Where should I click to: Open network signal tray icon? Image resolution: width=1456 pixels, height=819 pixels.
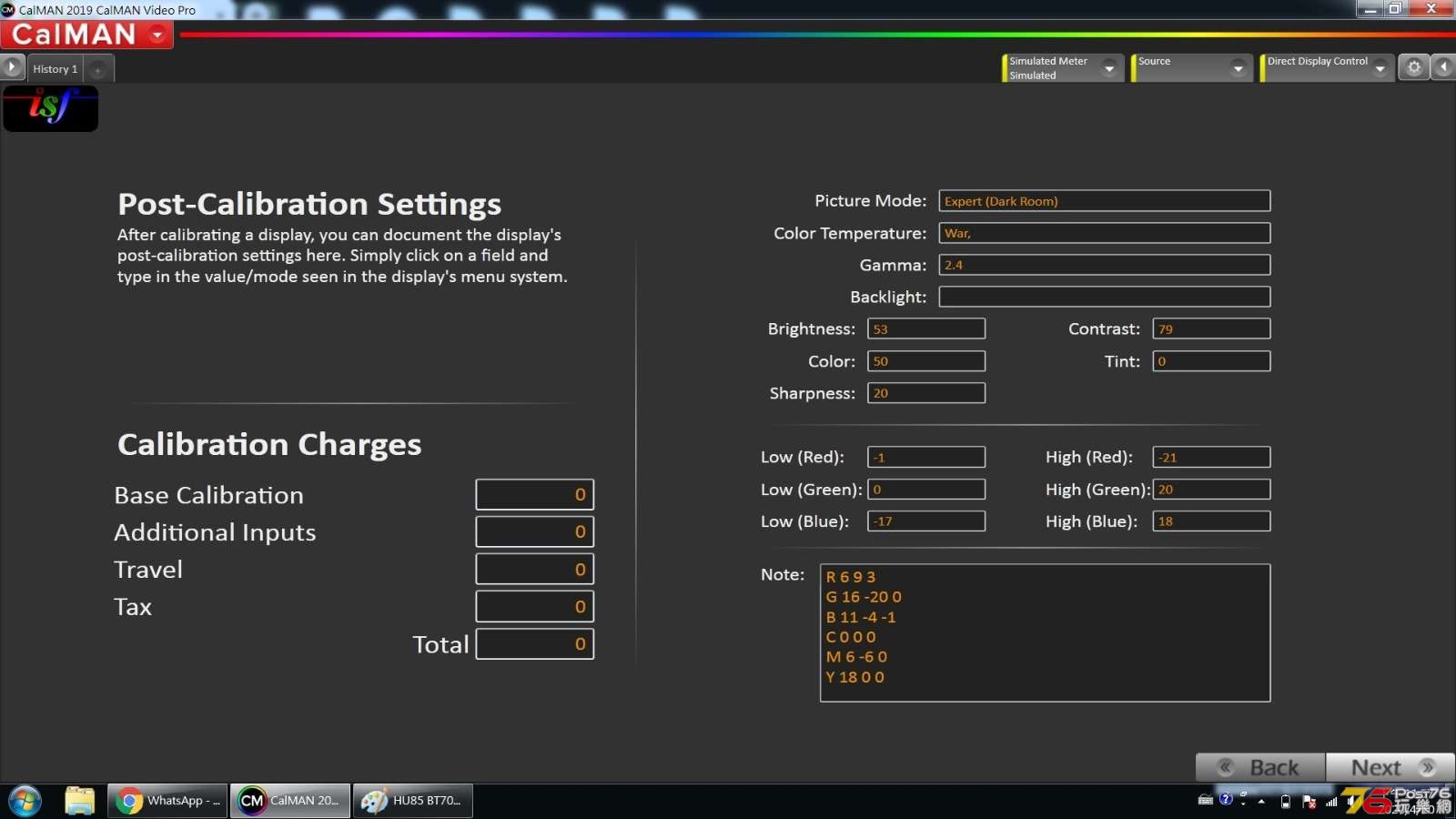[1331, 802]
